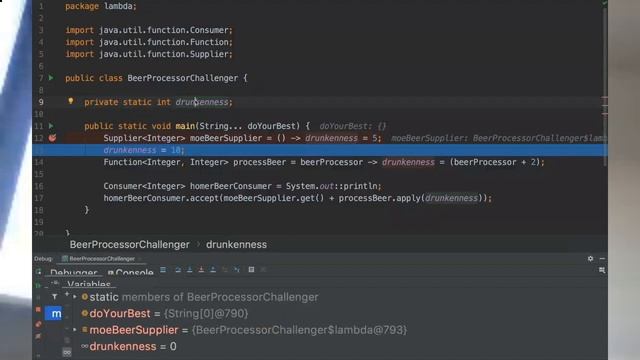
Task: Click the inspection checkmark above the editor scrollbar
Action: click(604, 3)
